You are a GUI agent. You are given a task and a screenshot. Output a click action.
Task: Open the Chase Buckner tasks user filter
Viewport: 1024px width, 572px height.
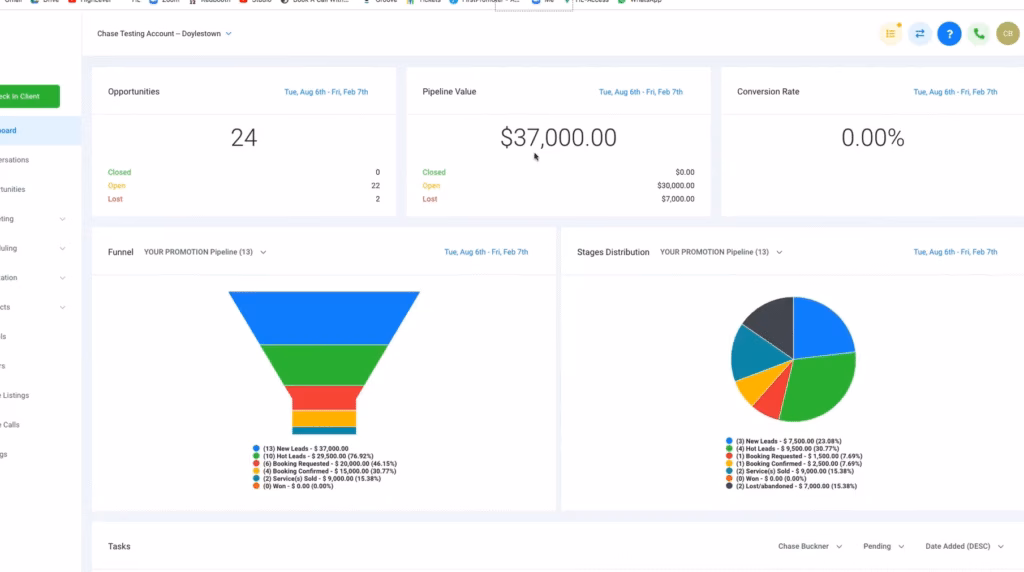point(810,547)
